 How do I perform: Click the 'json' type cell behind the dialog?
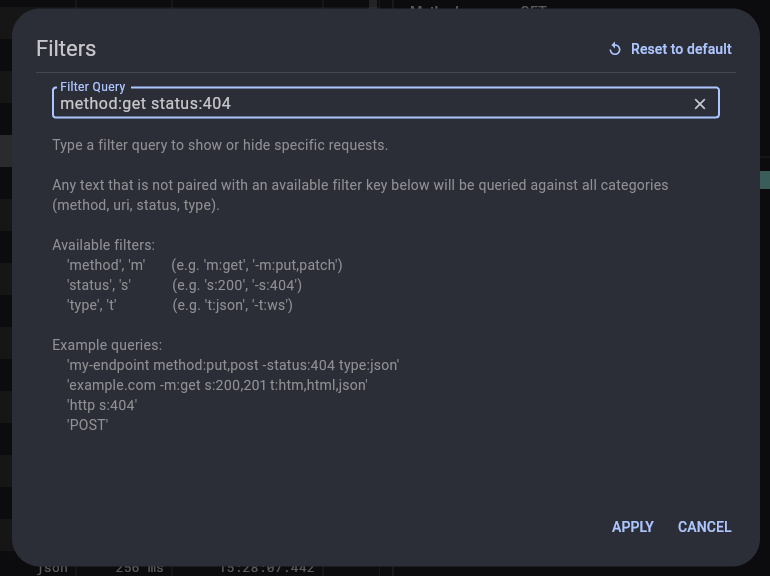coord(52,568)
